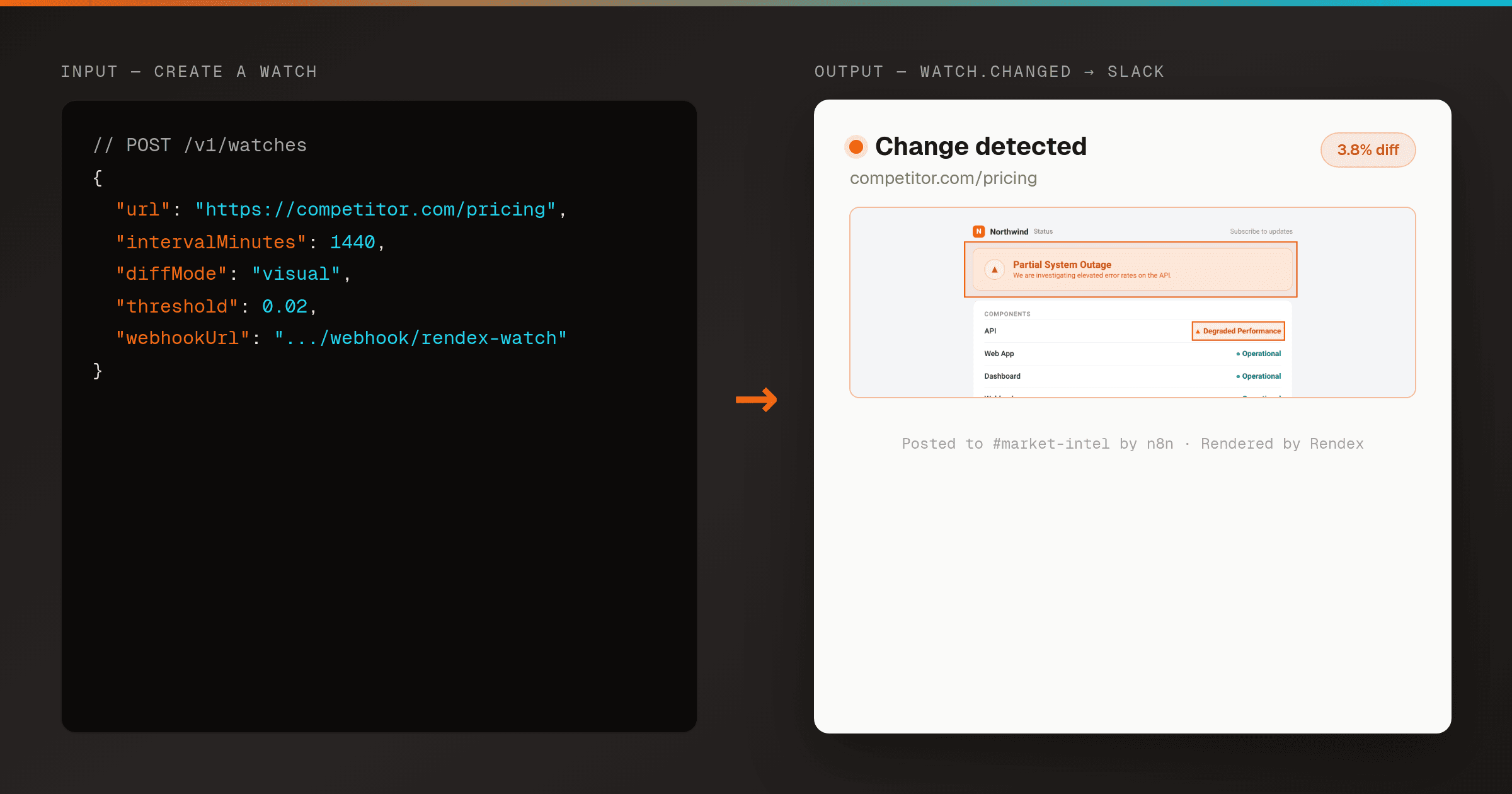Click the "diffMode" key
The height and width of the screenshot is (794, 1512).
coord(171,273)
